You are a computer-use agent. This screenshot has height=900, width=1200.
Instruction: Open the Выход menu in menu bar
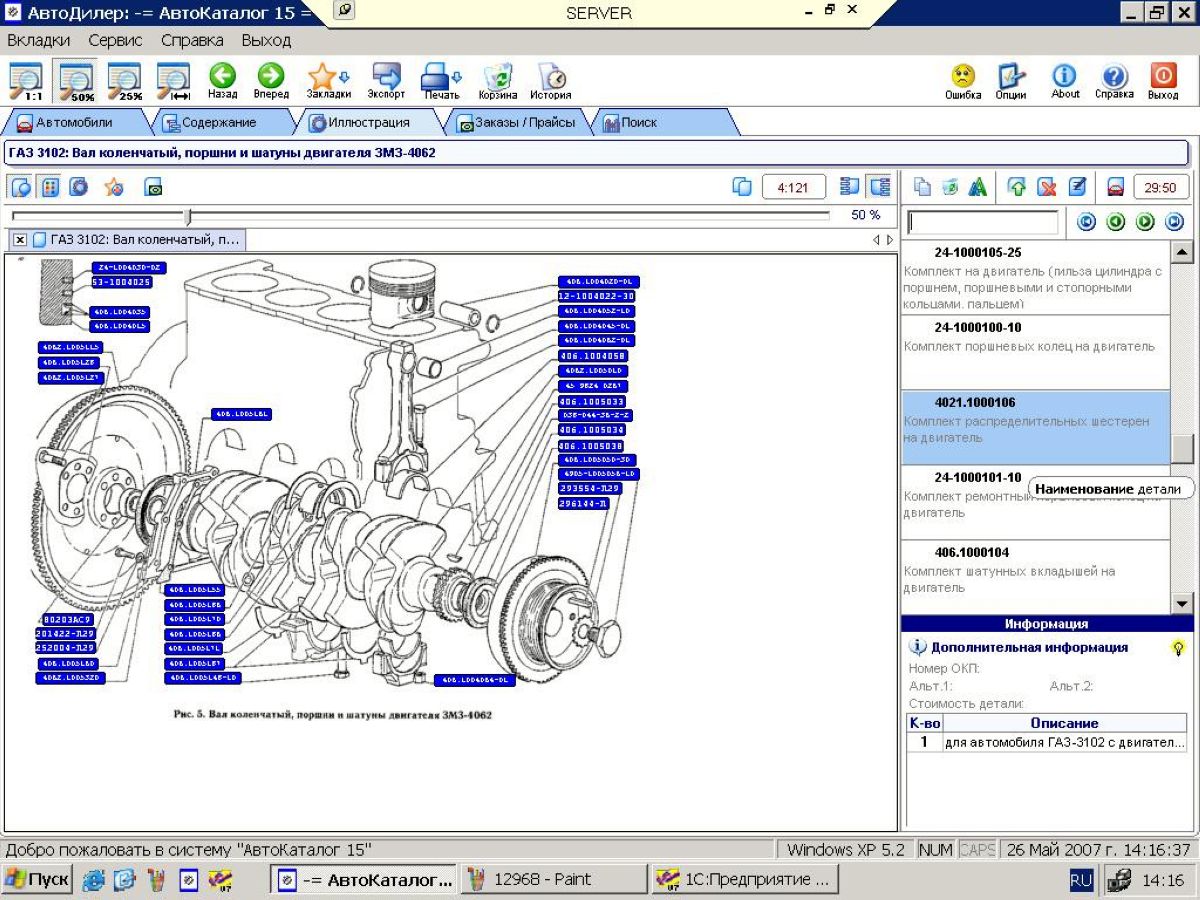[266, 41]
